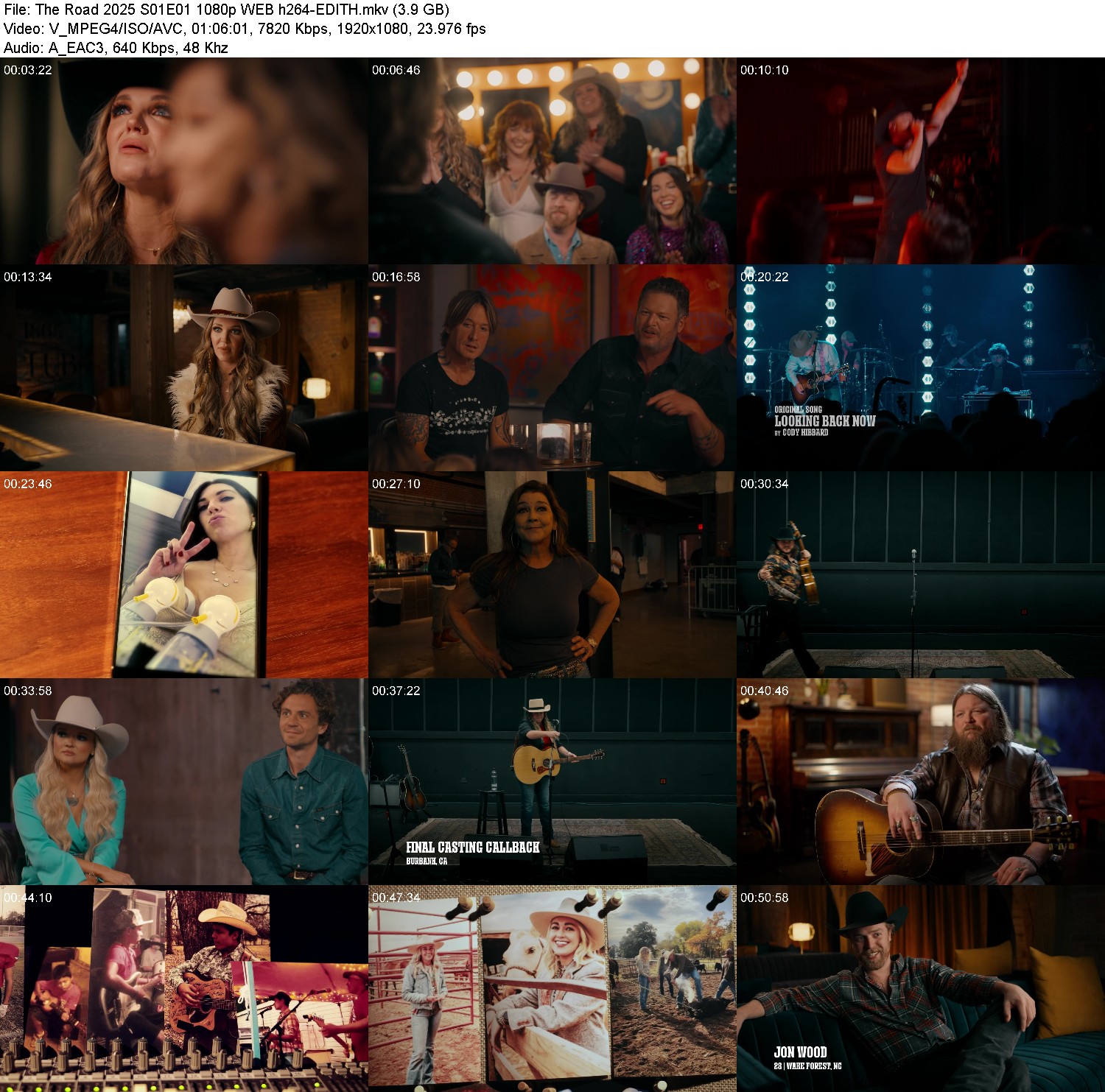The height and width of the screenshot is (1092, 1105).
Task: Click the file name header line
Action: pos(226,10)
